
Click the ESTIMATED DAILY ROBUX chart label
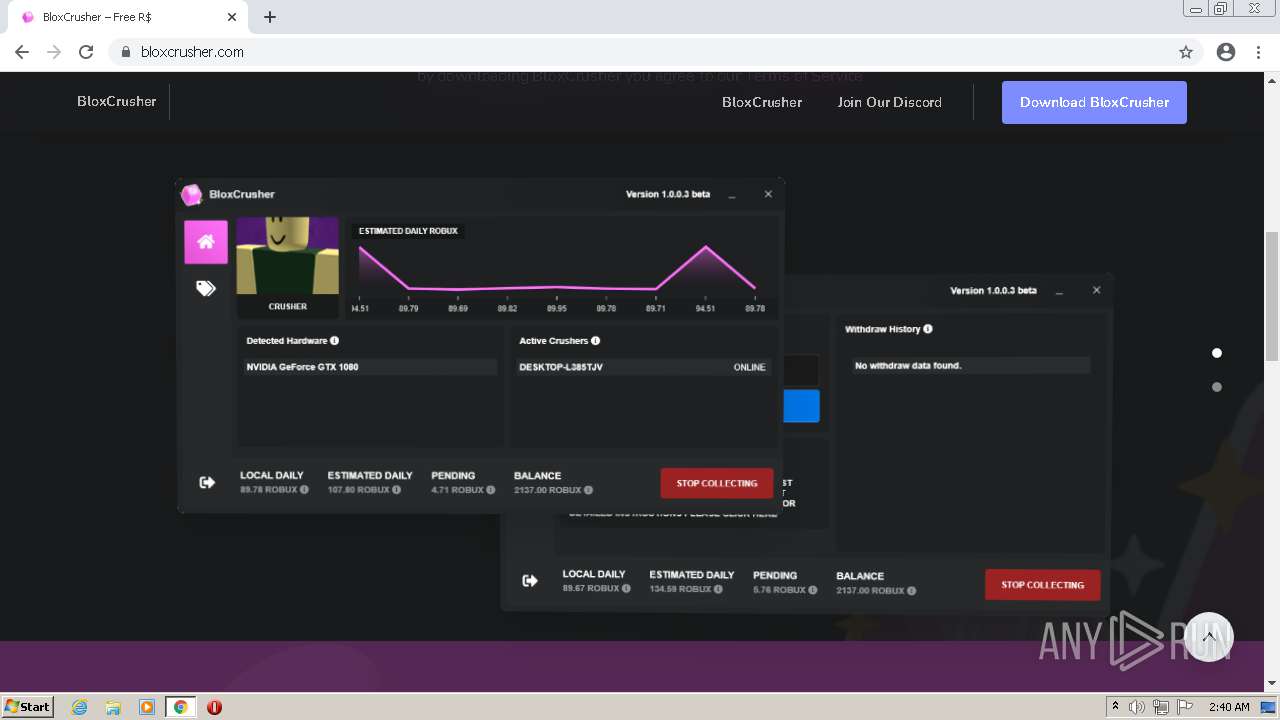tap(408, 231)
